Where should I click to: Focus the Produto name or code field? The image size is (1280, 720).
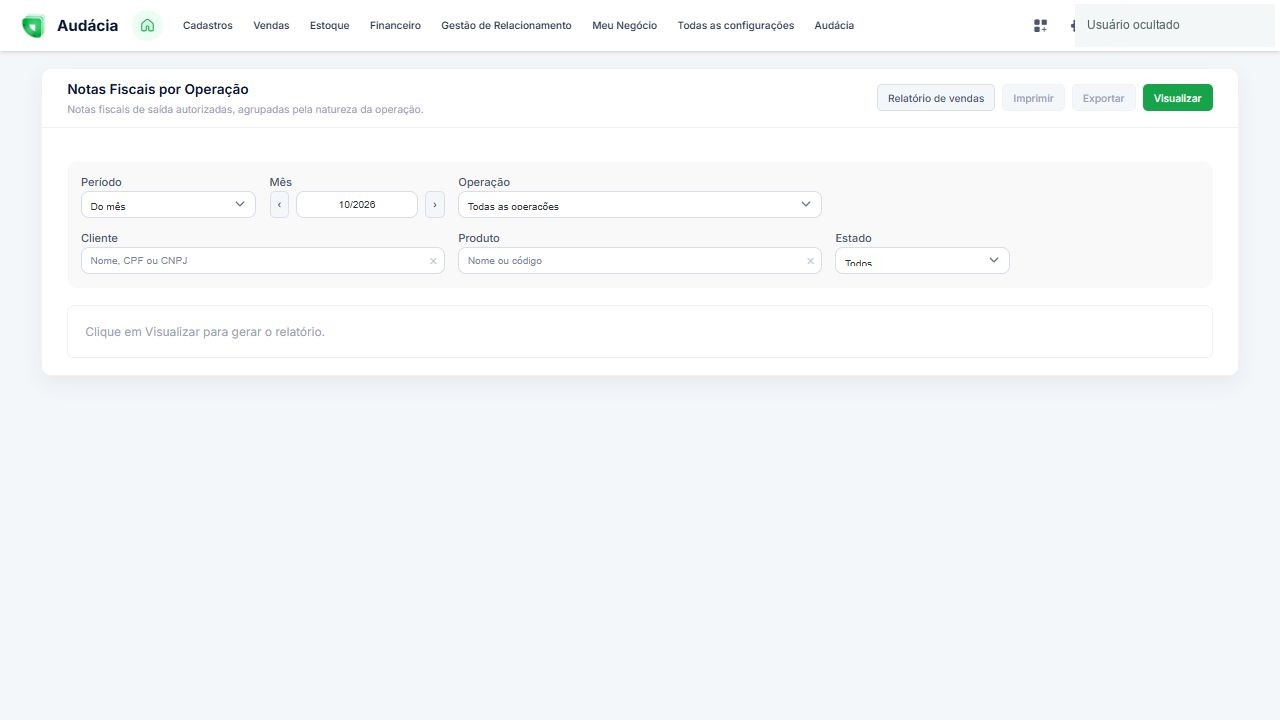(x=640, y=260)
